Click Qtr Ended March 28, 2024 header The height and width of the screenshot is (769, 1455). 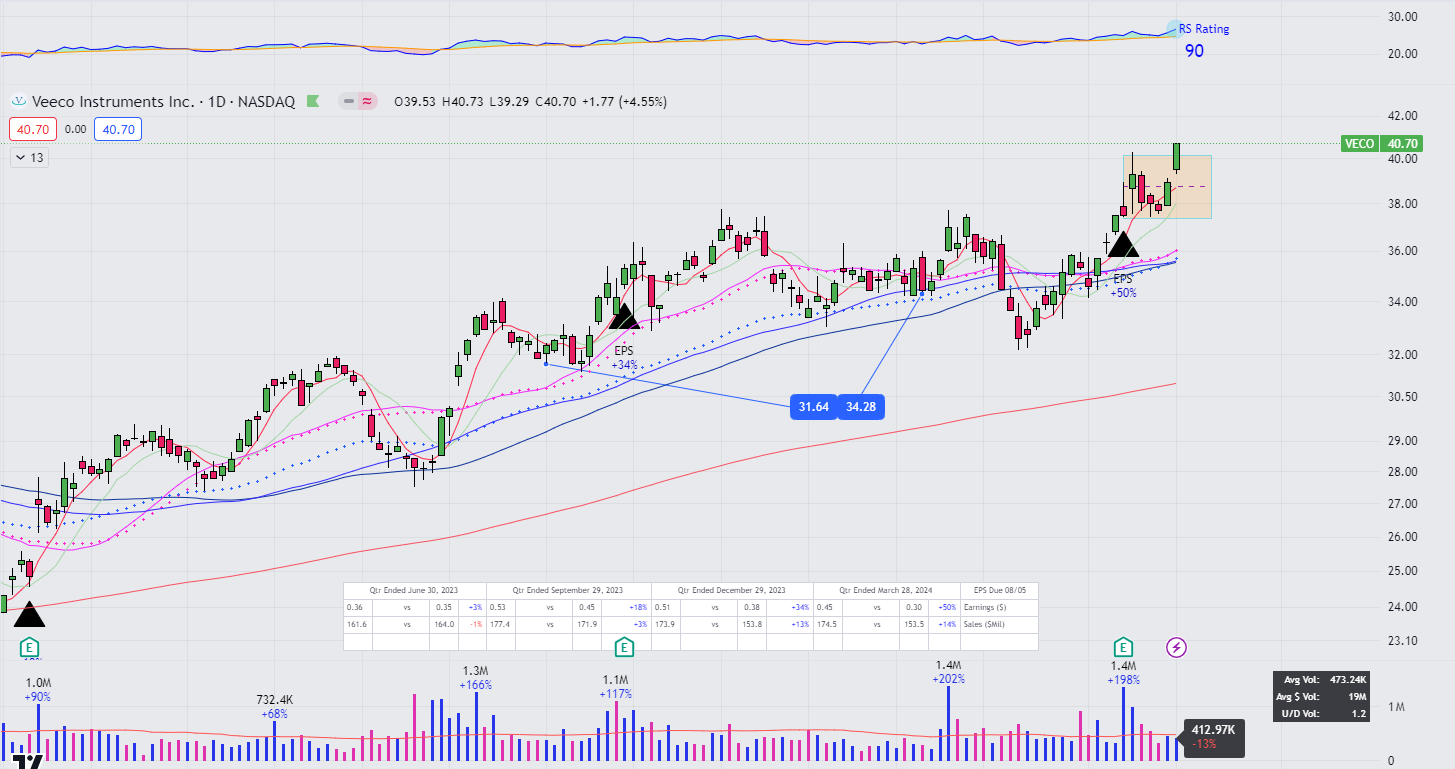887,590
